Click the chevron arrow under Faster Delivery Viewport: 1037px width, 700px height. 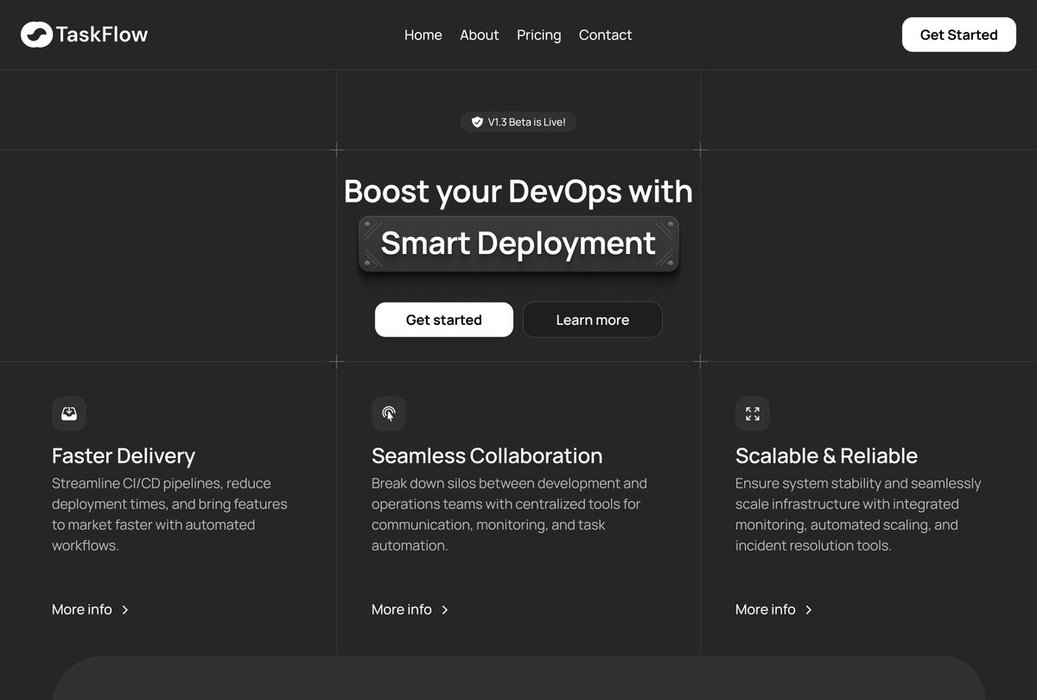(x=125, y=610)
